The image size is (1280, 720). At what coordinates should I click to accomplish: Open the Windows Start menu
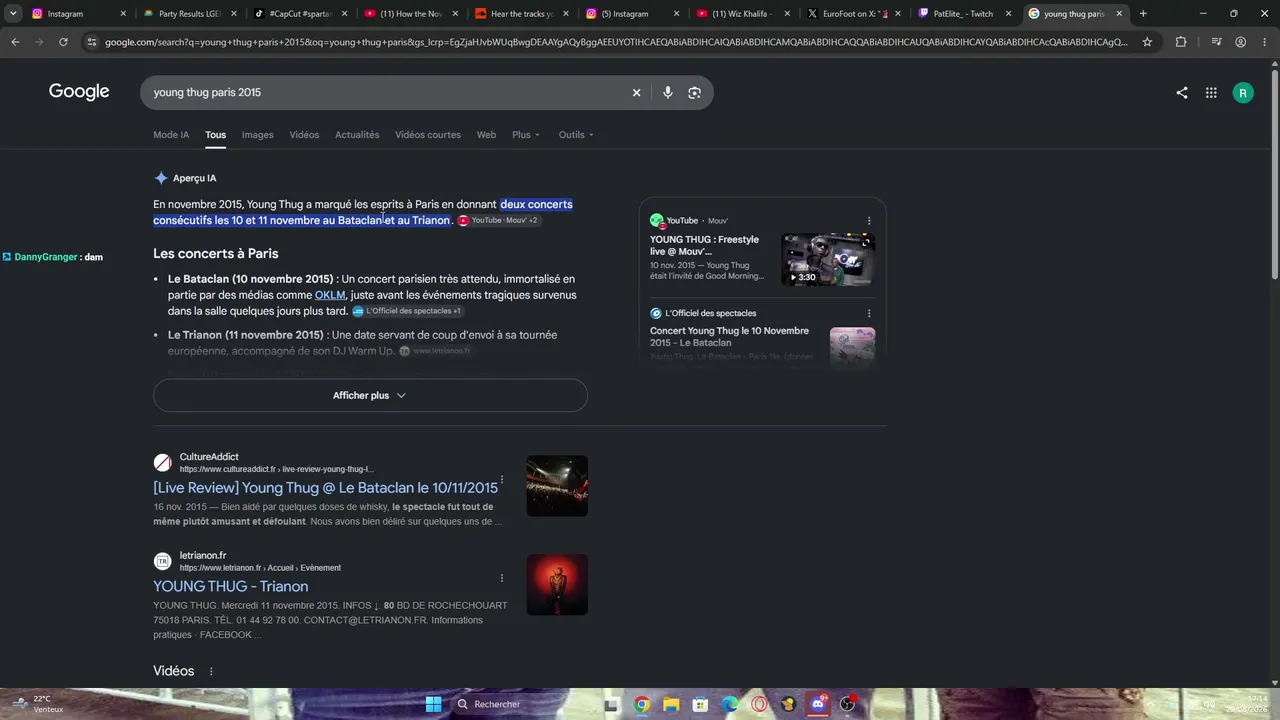(x=433, y=704)
